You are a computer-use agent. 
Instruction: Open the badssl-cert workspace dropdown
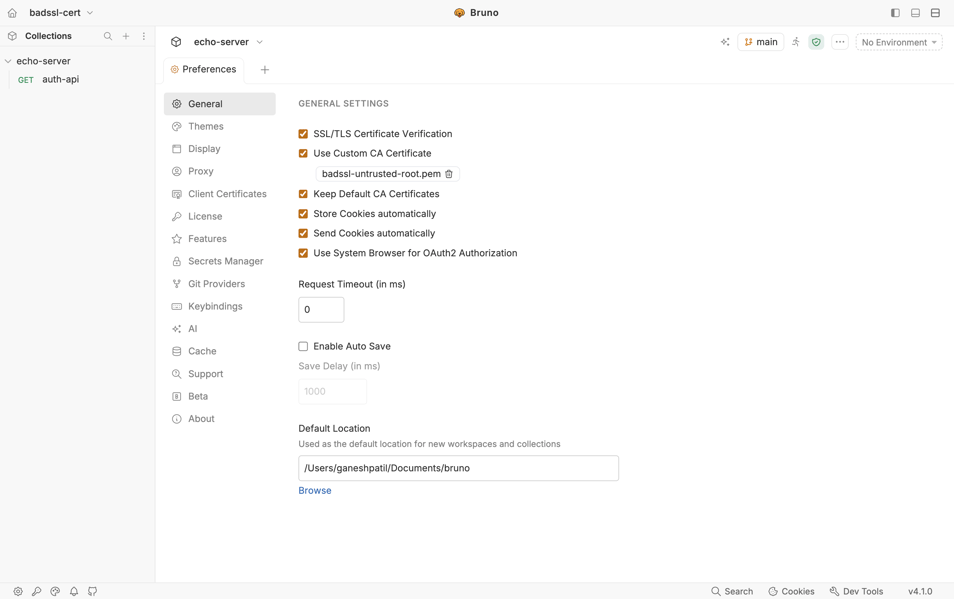click(x=61, y=13)
